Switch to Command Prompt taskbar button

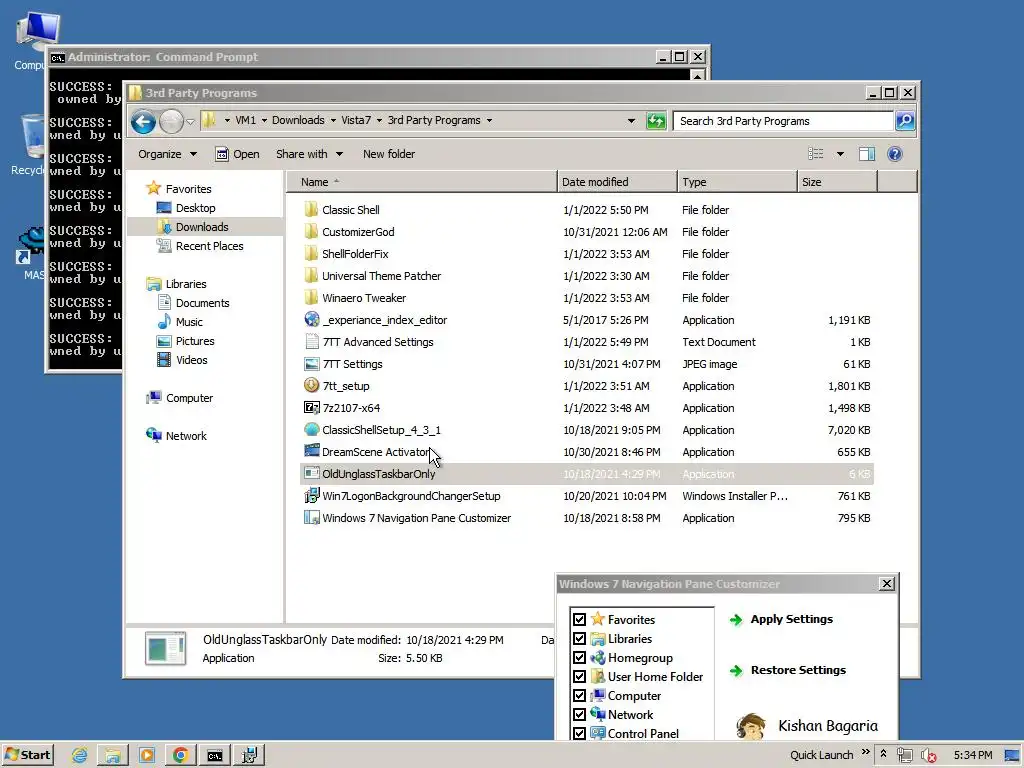coord(215,756)
